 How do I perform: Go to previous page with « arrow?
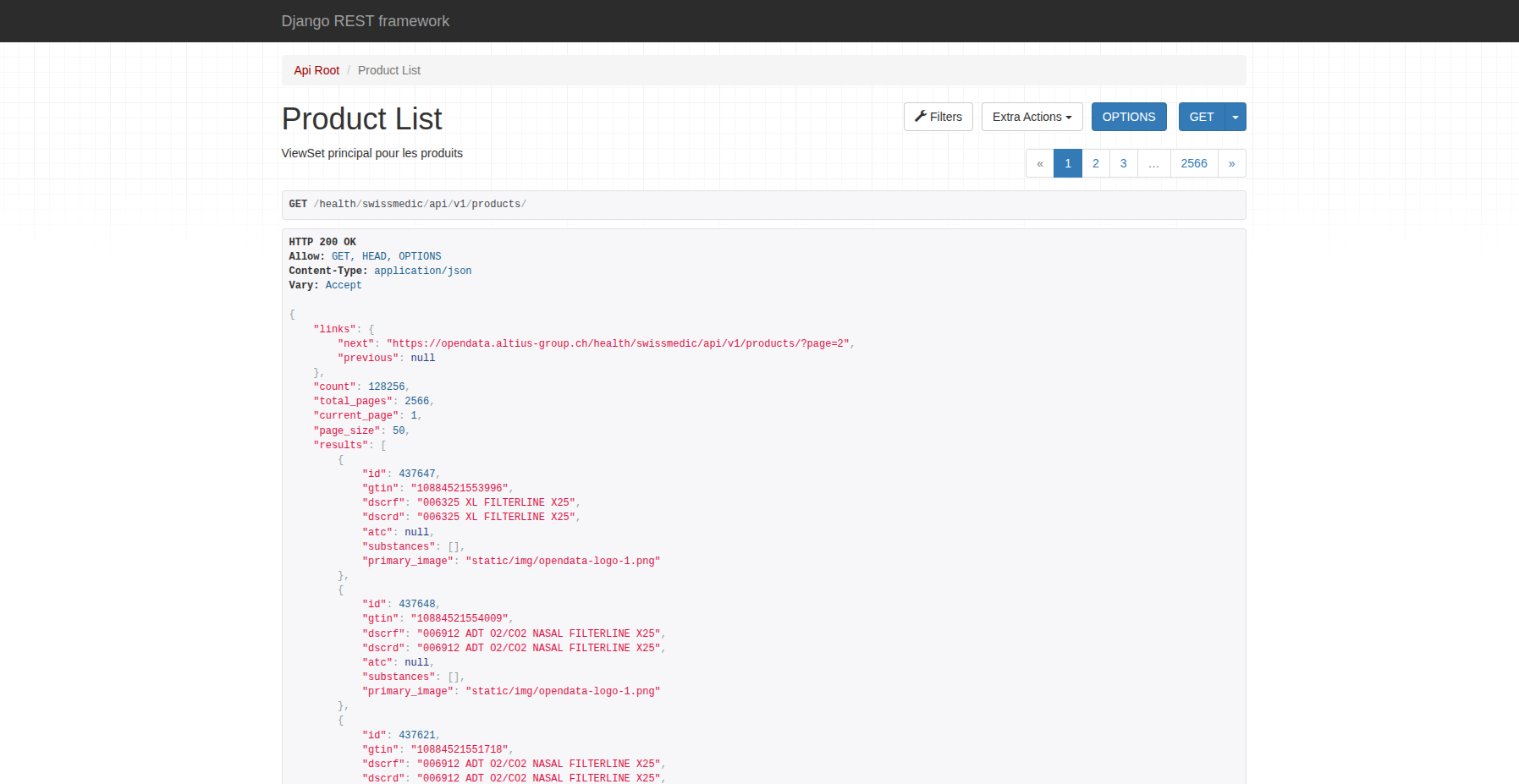click(1039, 163)
